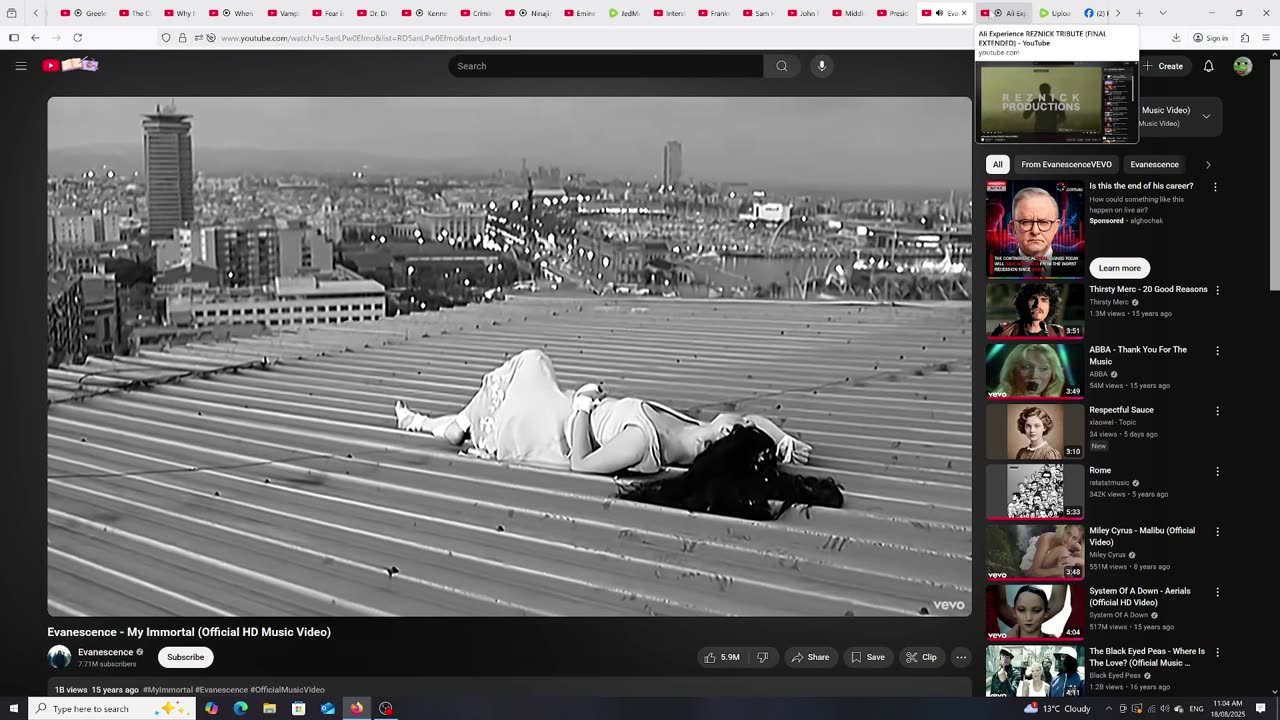Screen dimensions: 1280x720
Task: Select the All filter chip
Action: pyautogui.click(x=997, y=165)
